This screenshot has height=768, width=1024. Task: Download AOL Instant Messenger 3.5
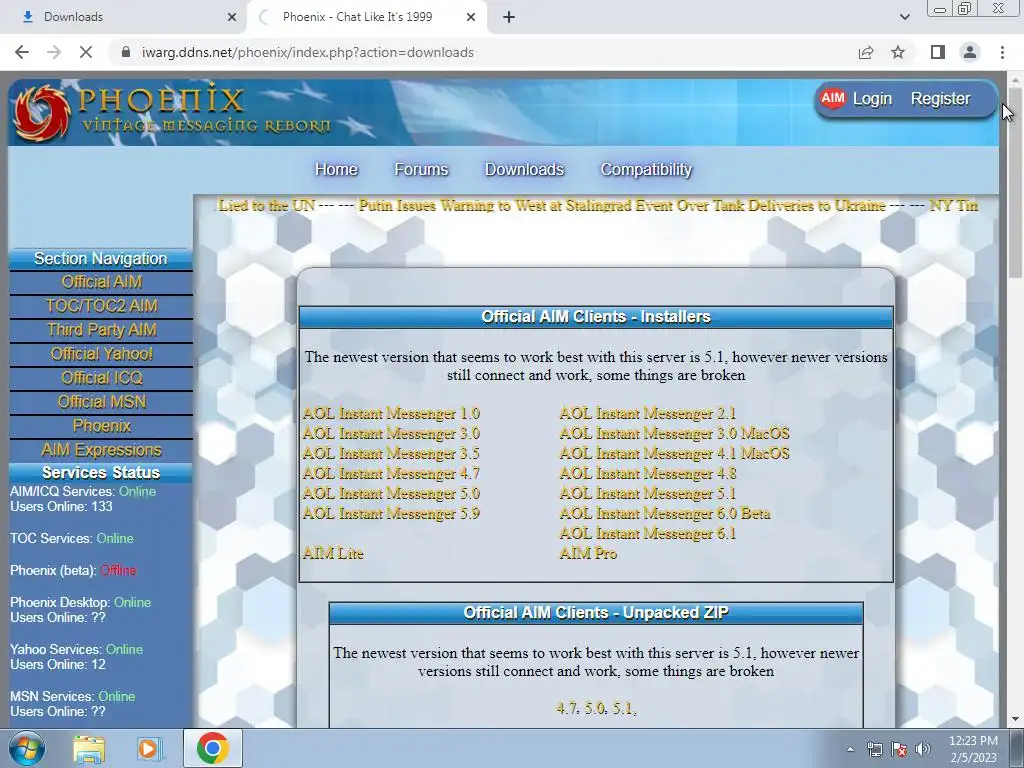click(391, 453)
